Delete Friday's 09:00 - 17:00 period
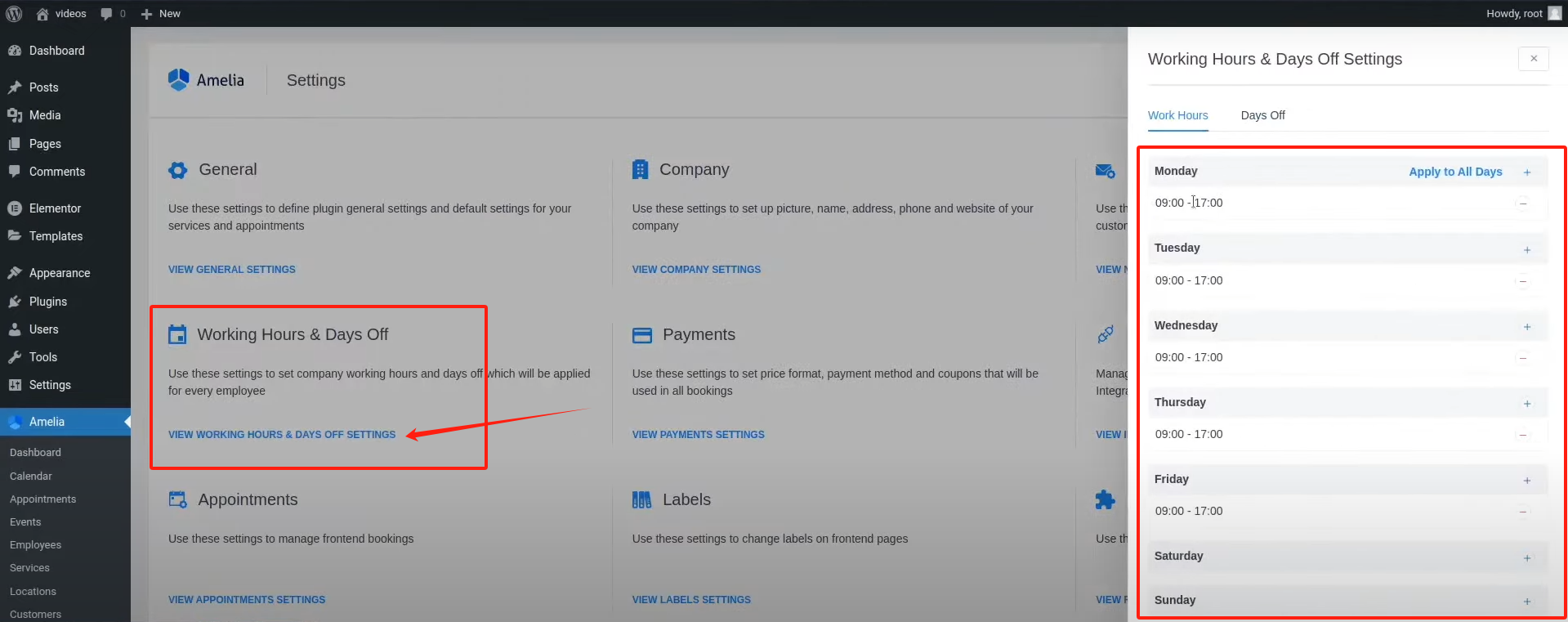The height and width of the screenshot is (622, 1568). pyautogui.click(x=1522, y=512)
